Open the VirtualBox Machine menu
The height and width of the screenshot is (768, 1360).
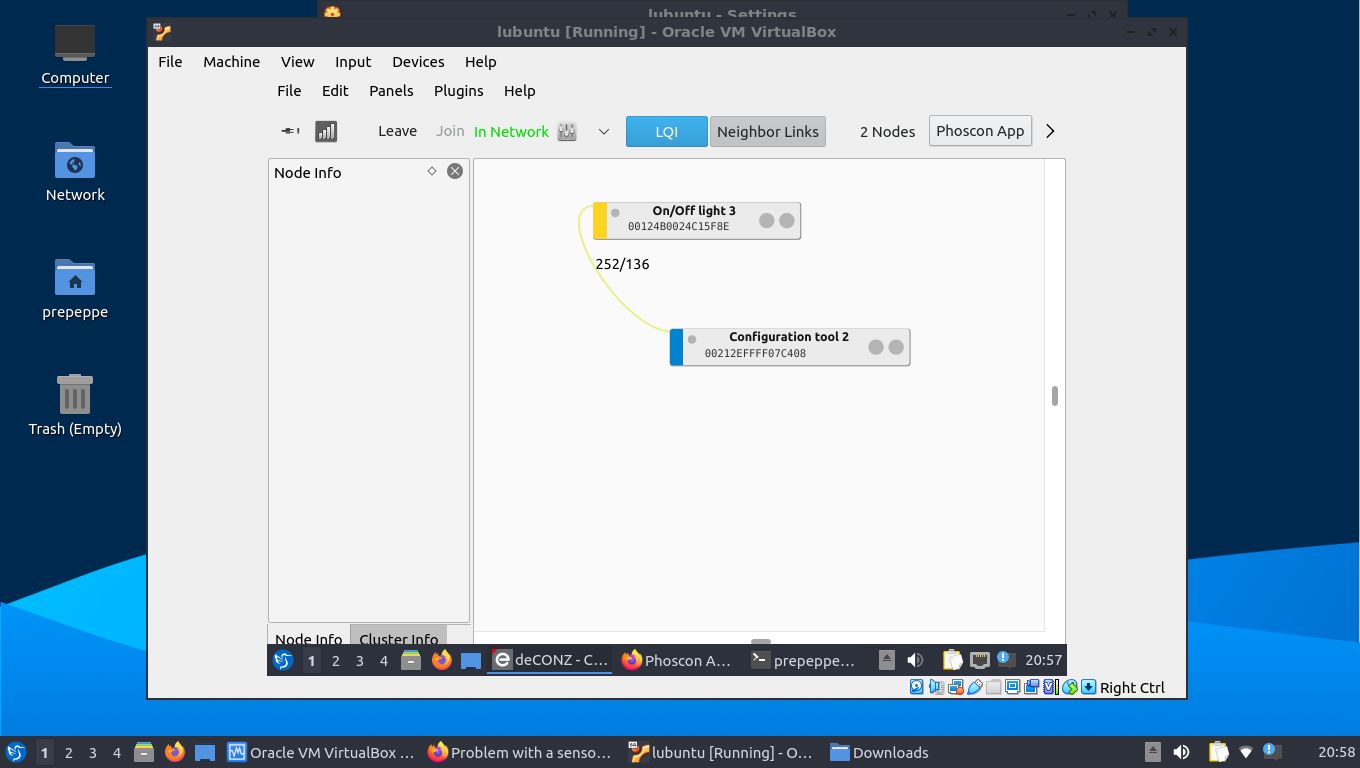[231, 61]
